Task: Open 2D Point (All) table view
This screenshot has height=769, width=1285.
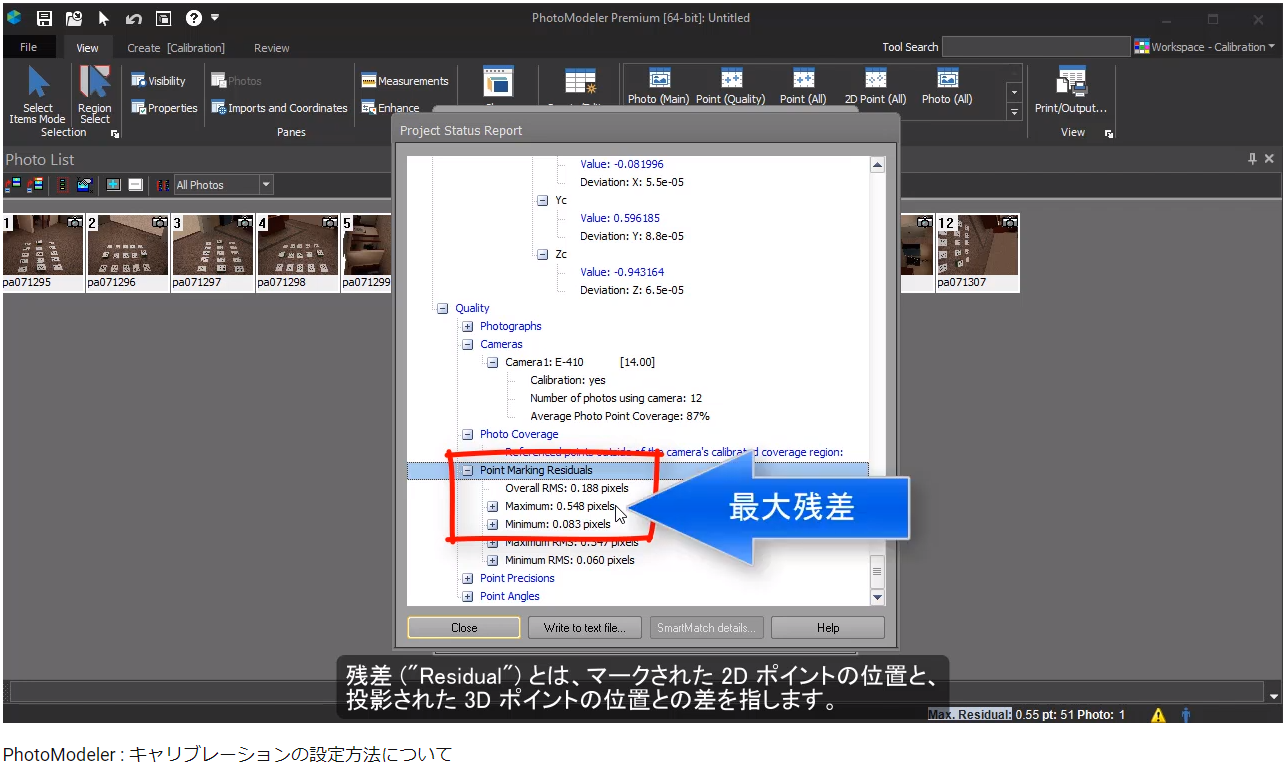Action: click(876, 87)
